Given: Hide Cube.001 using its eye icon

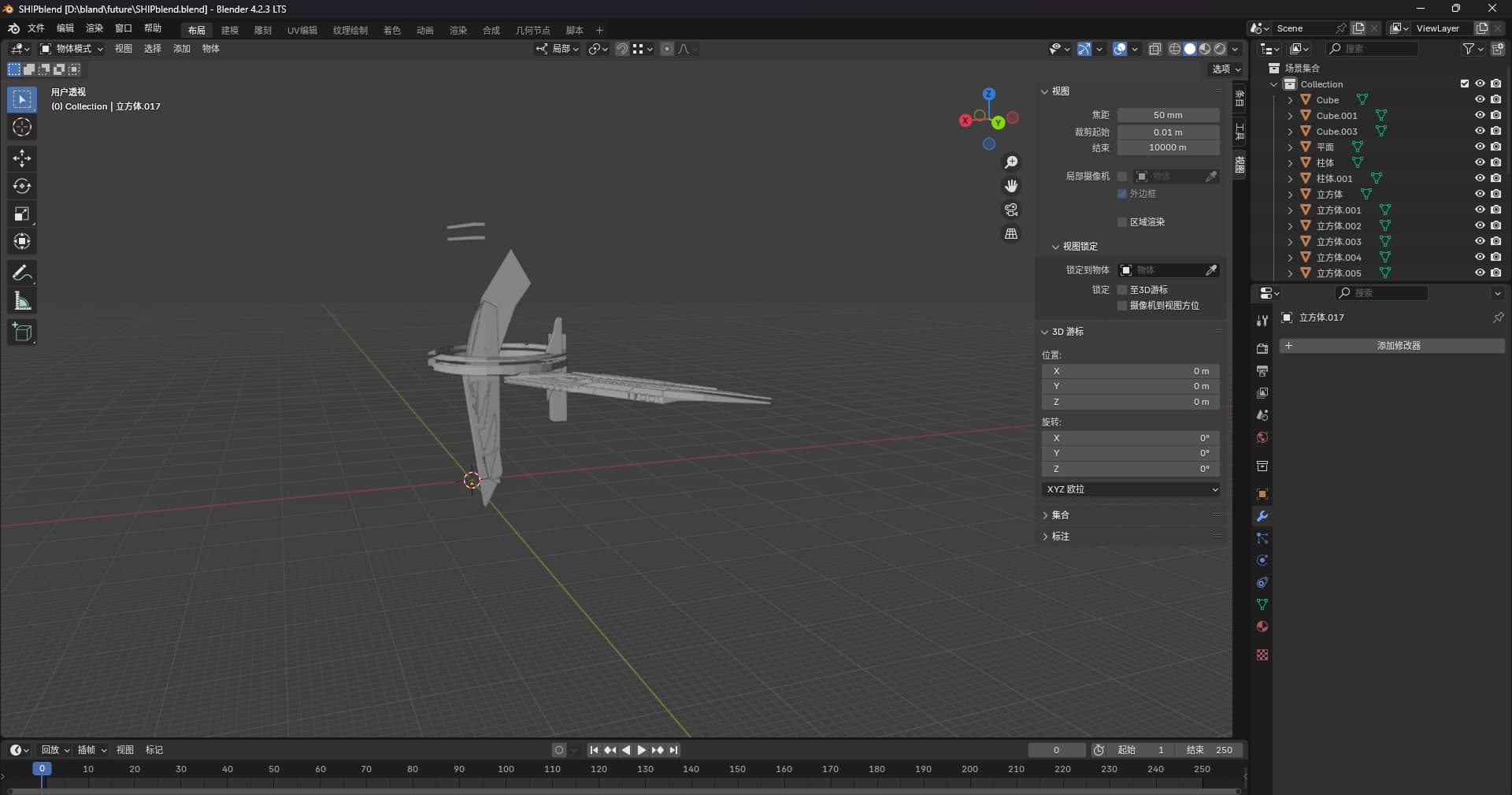Looking at the screenshot, I should pos(1480,115).
